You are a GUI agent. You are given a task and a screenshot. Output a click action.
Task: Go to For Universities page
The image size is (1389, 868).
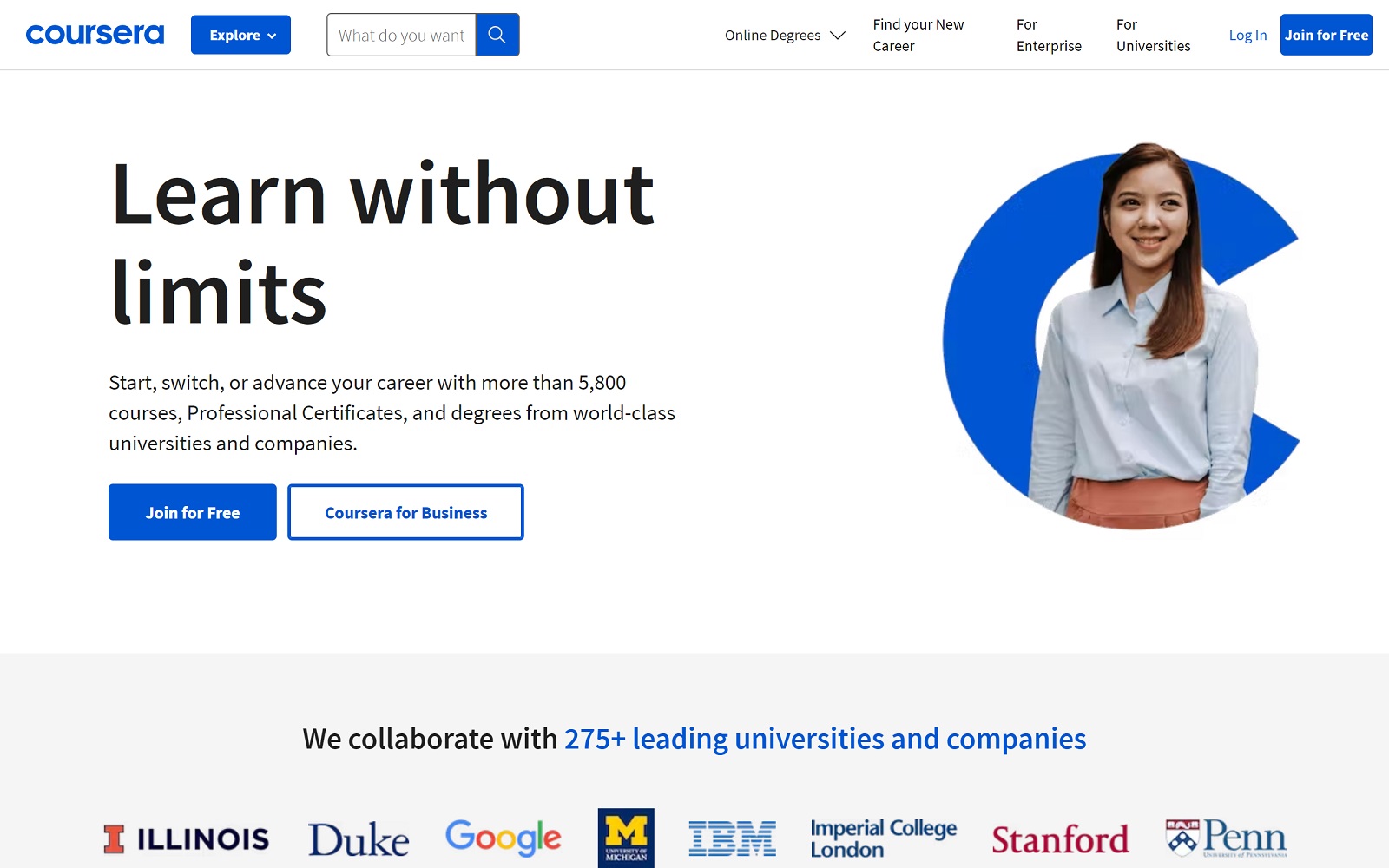(1153, 35)
